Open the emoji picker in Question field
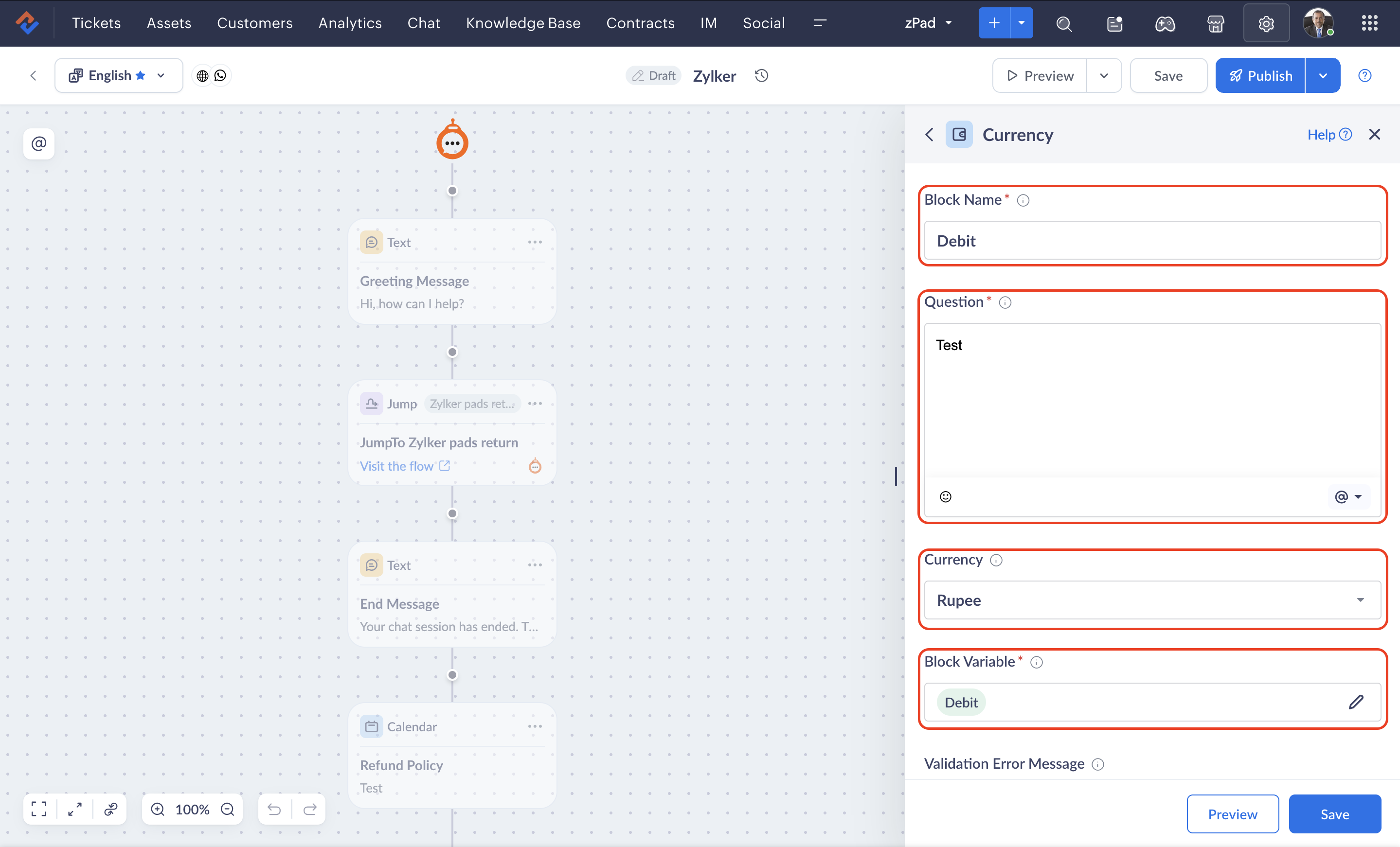 (x=946, y=496)
